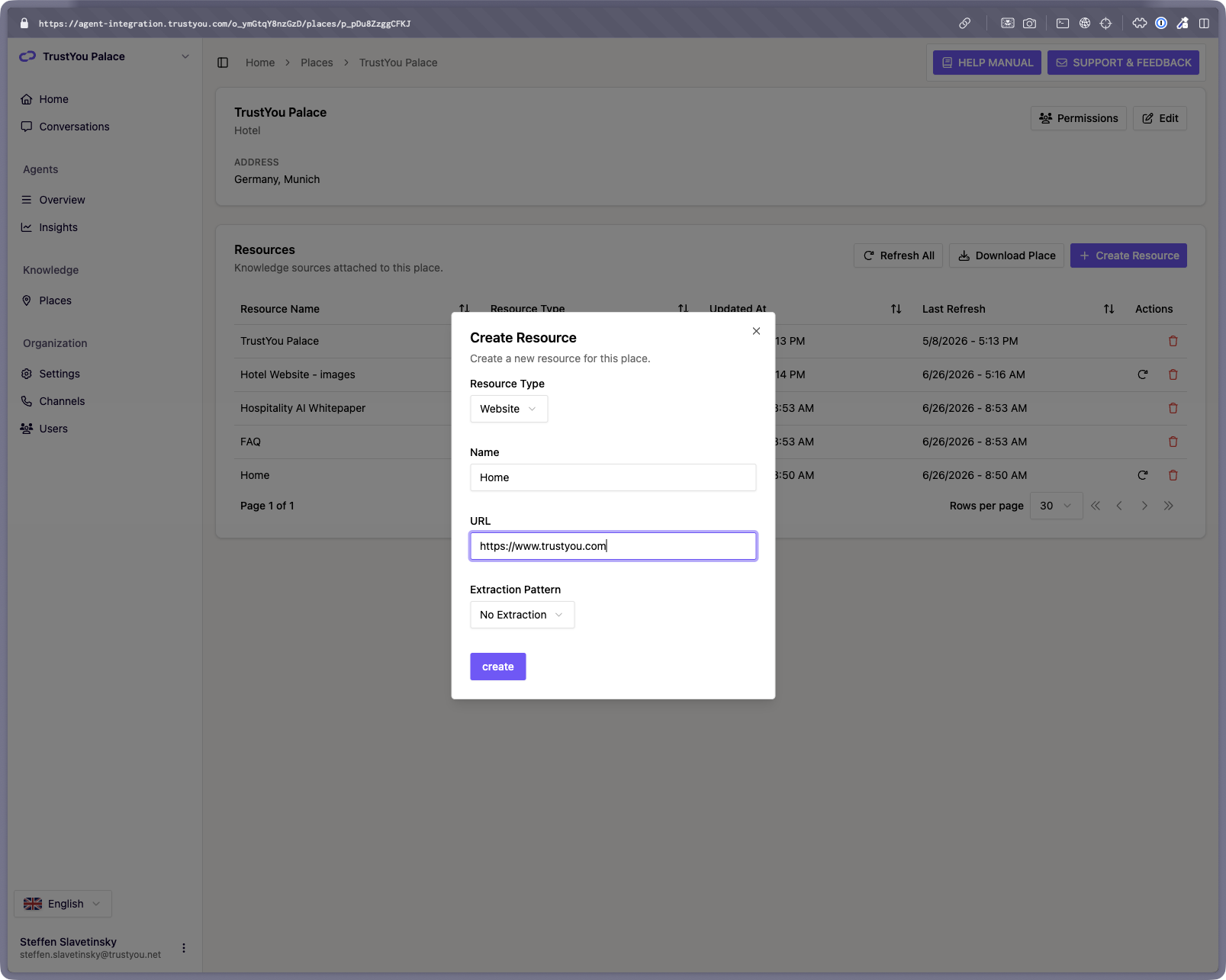This screenshot has width=1226, height=980.
Task: Open Insights in the sidebar
Action: pyautogui.click(x=58, y=227)
